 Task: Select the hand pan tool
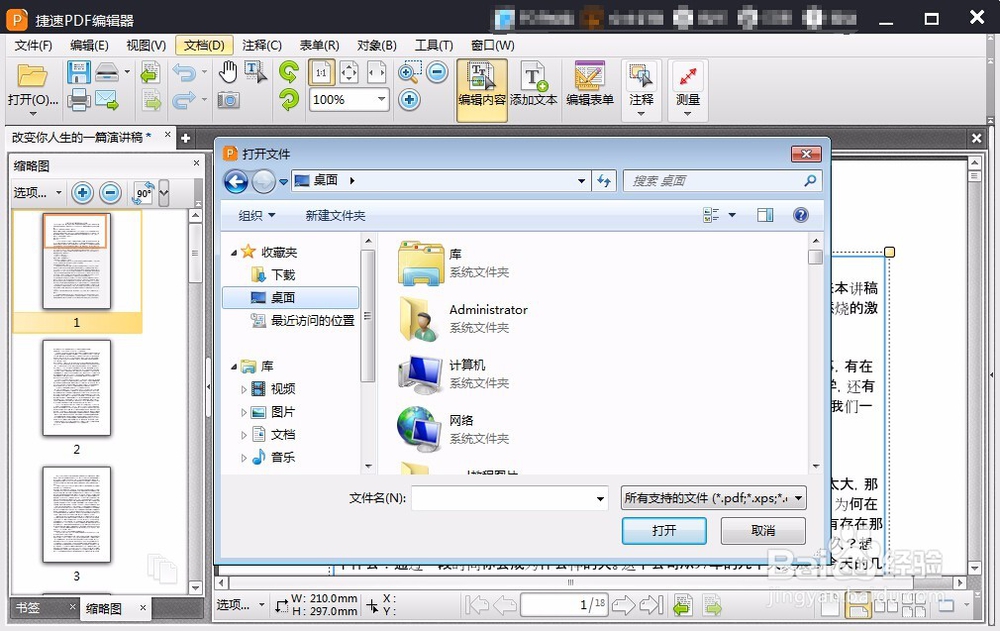[x=230, y=70]
